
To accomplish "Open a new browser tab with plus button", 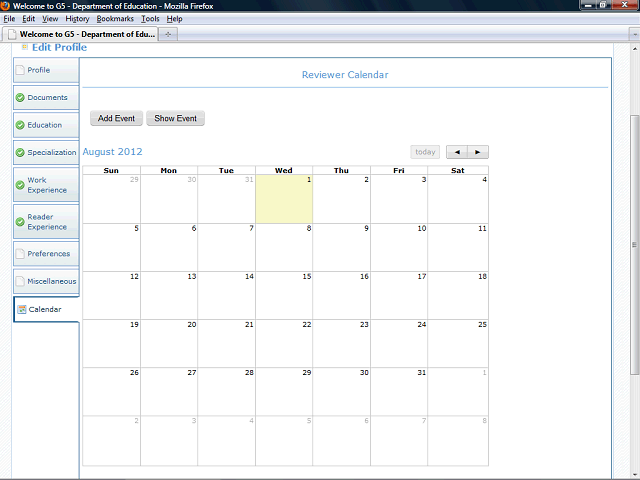I will point(168,34).
